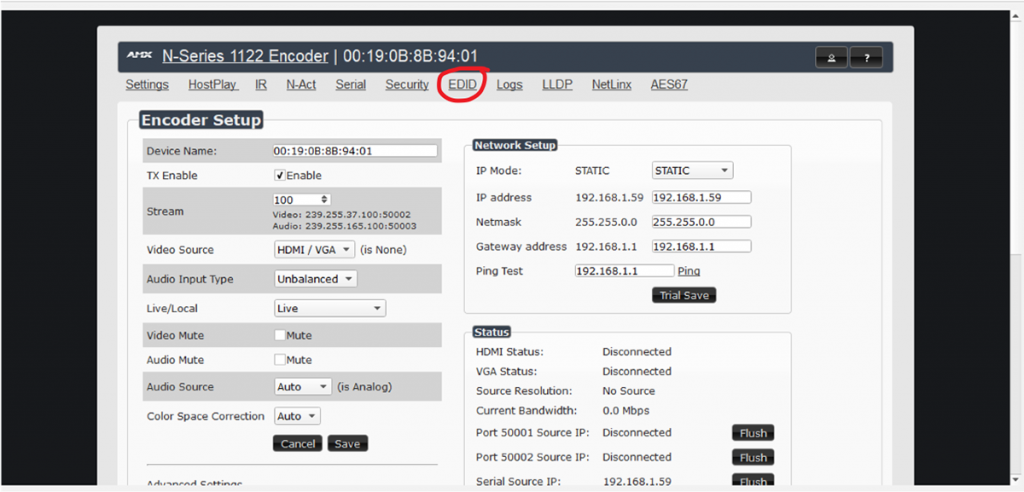
Task: Click the VGA Status Disconnected value
Action: (637, 371)
